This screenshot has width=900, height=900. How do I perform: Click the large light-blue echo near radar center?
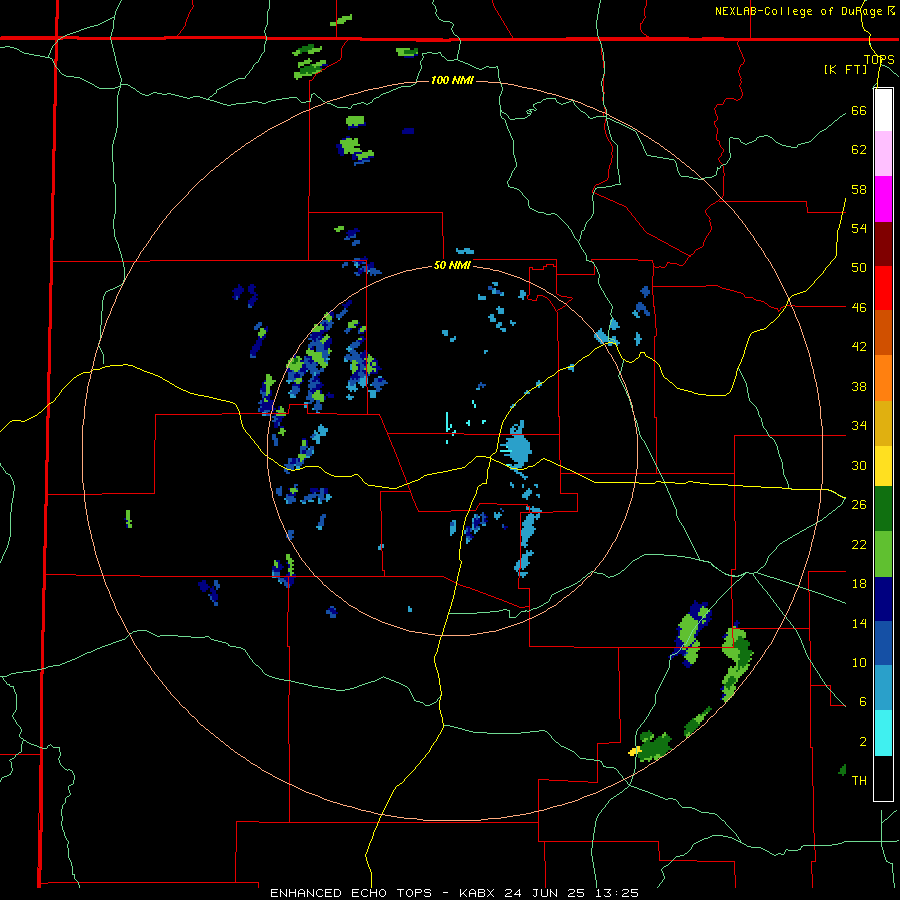[518, 448]
